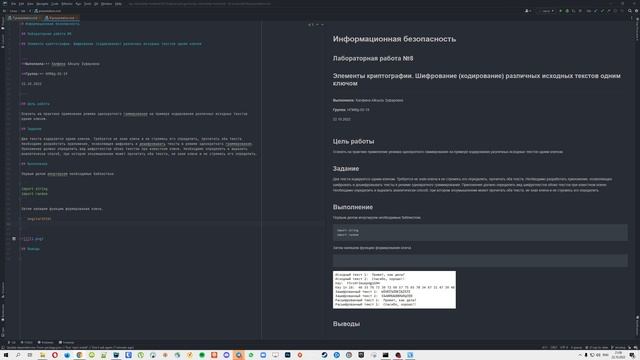
Task: Open the Terminal tool window
Action: click(x=67, y=342)
